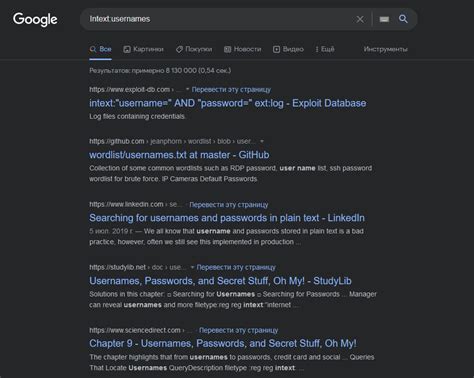The width and height of the screenshot is (474, 378).
Task: Switch to the Новости tab
Action: pyautogui.click(x=242, y=49)
